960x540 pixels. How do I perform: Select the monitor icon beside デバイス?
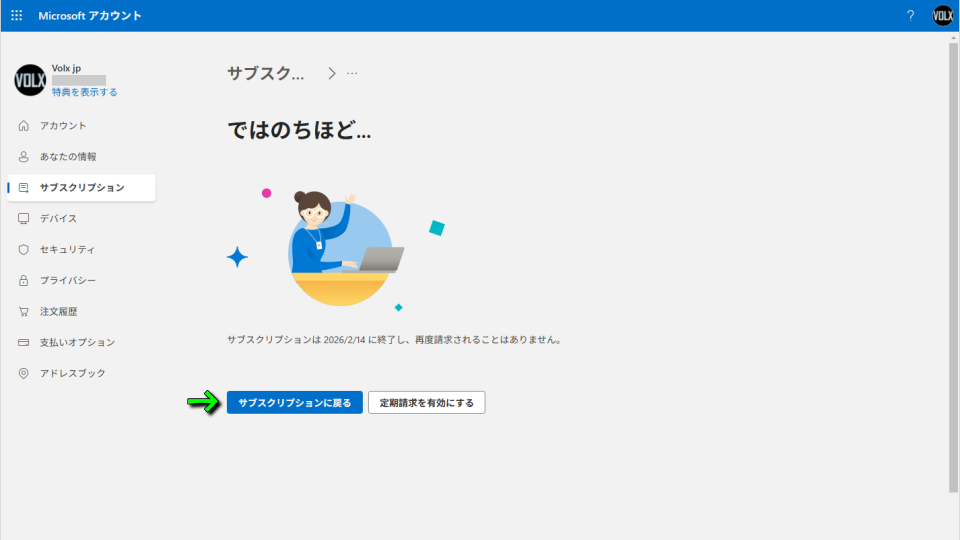tap(24, 219)
